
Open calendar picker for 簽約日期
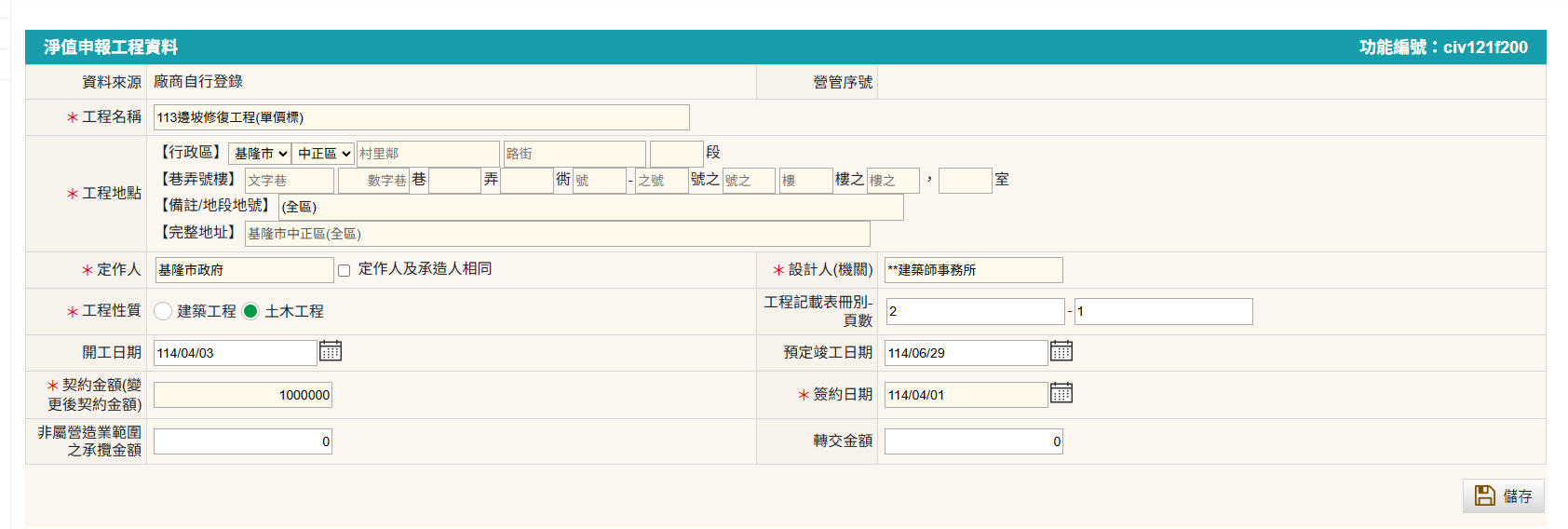[x=1061, y=393]
